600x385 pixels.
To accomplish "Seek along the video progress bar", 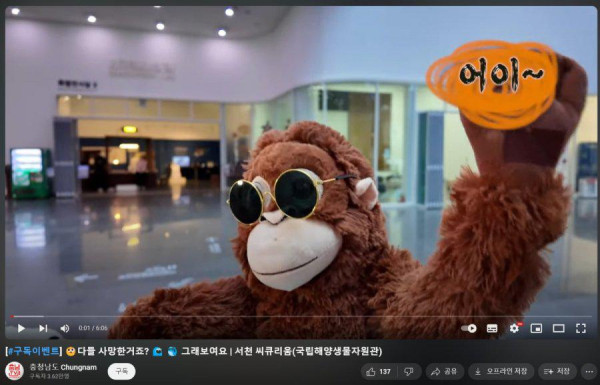I will [x=300, y=316].
